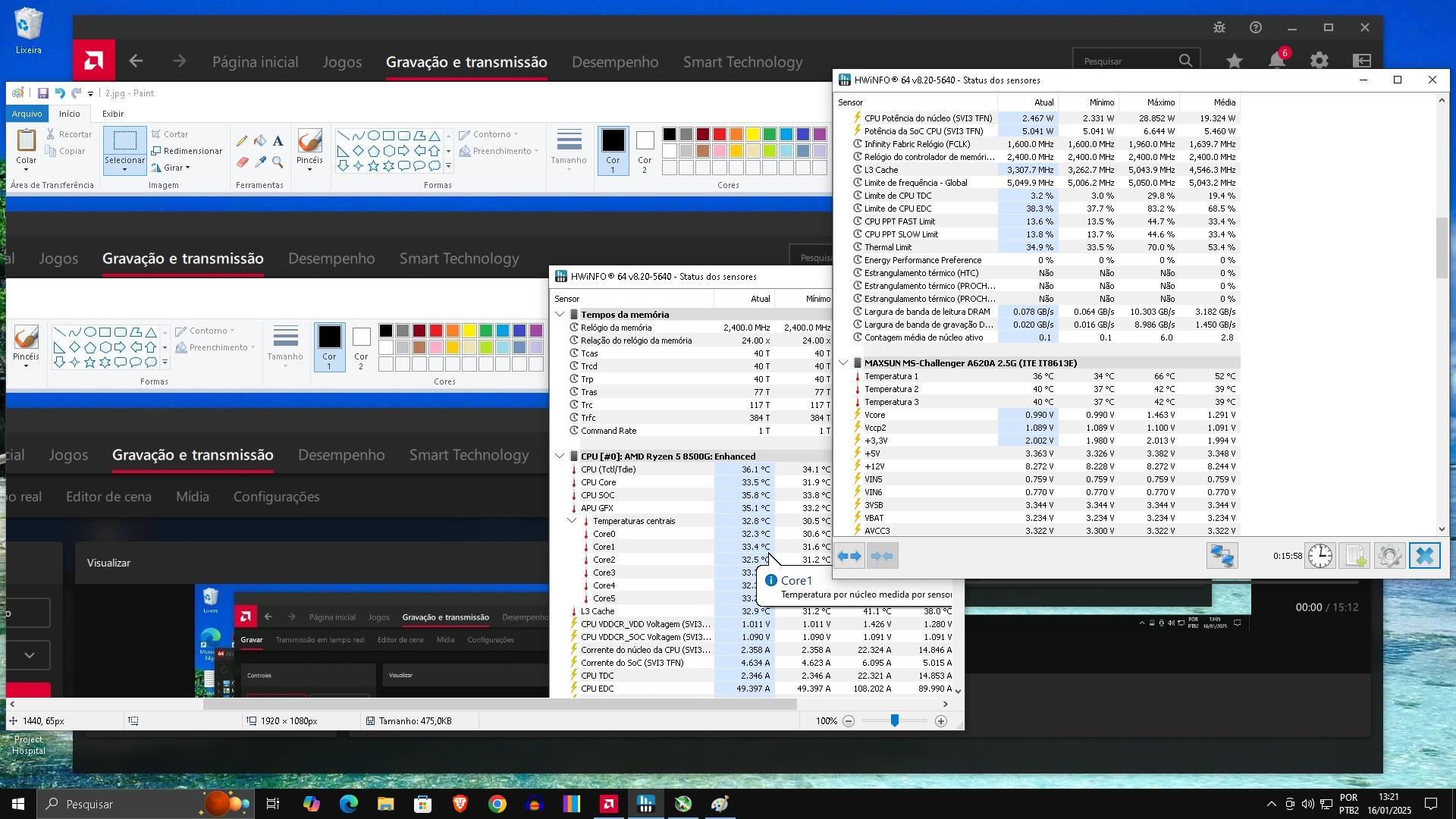Open Task View on the taskbar
1456x819 pixels.
coord(273,804)
